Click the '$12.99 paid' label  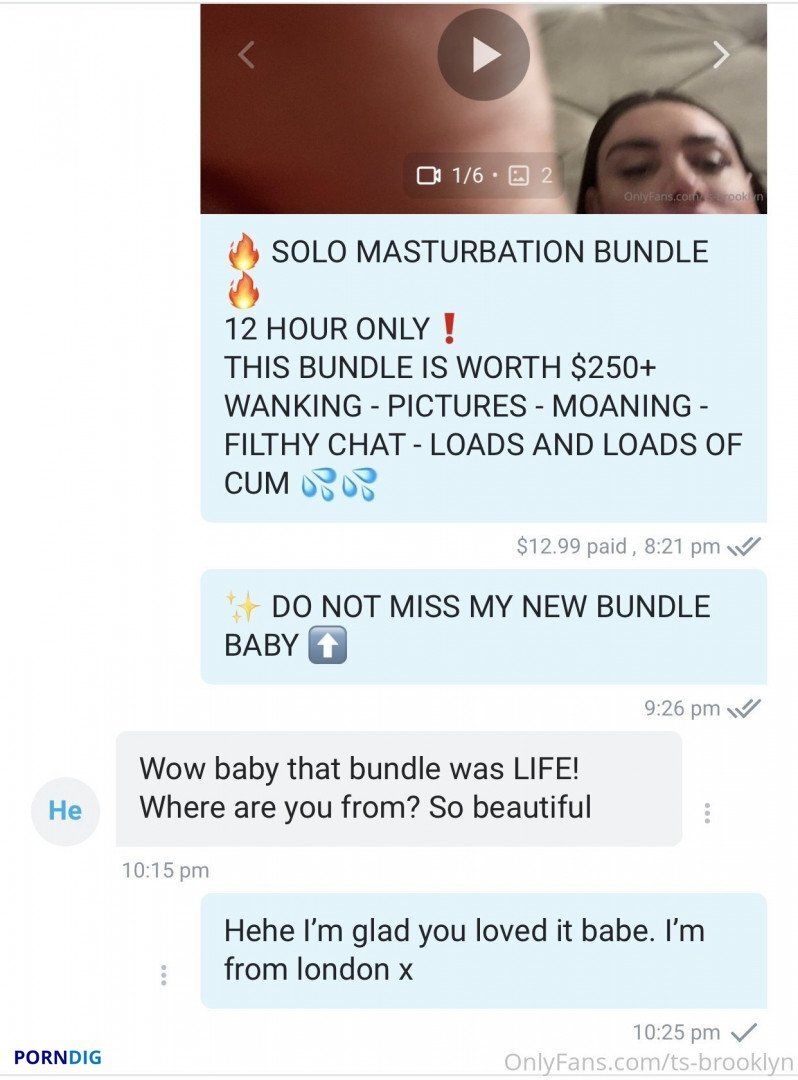pyautogui.click(x=571, y=546)
